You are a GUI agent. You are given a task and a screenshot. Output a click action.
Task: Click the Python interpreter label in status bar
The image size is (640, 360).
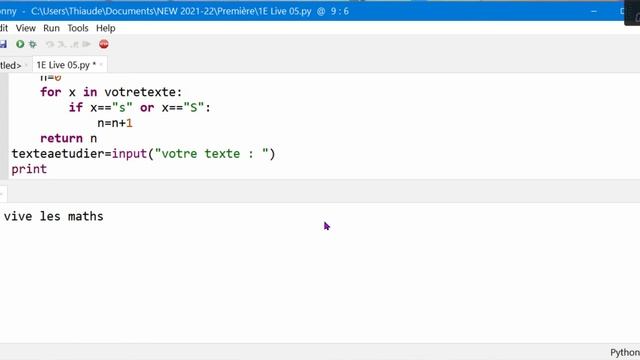624,352
